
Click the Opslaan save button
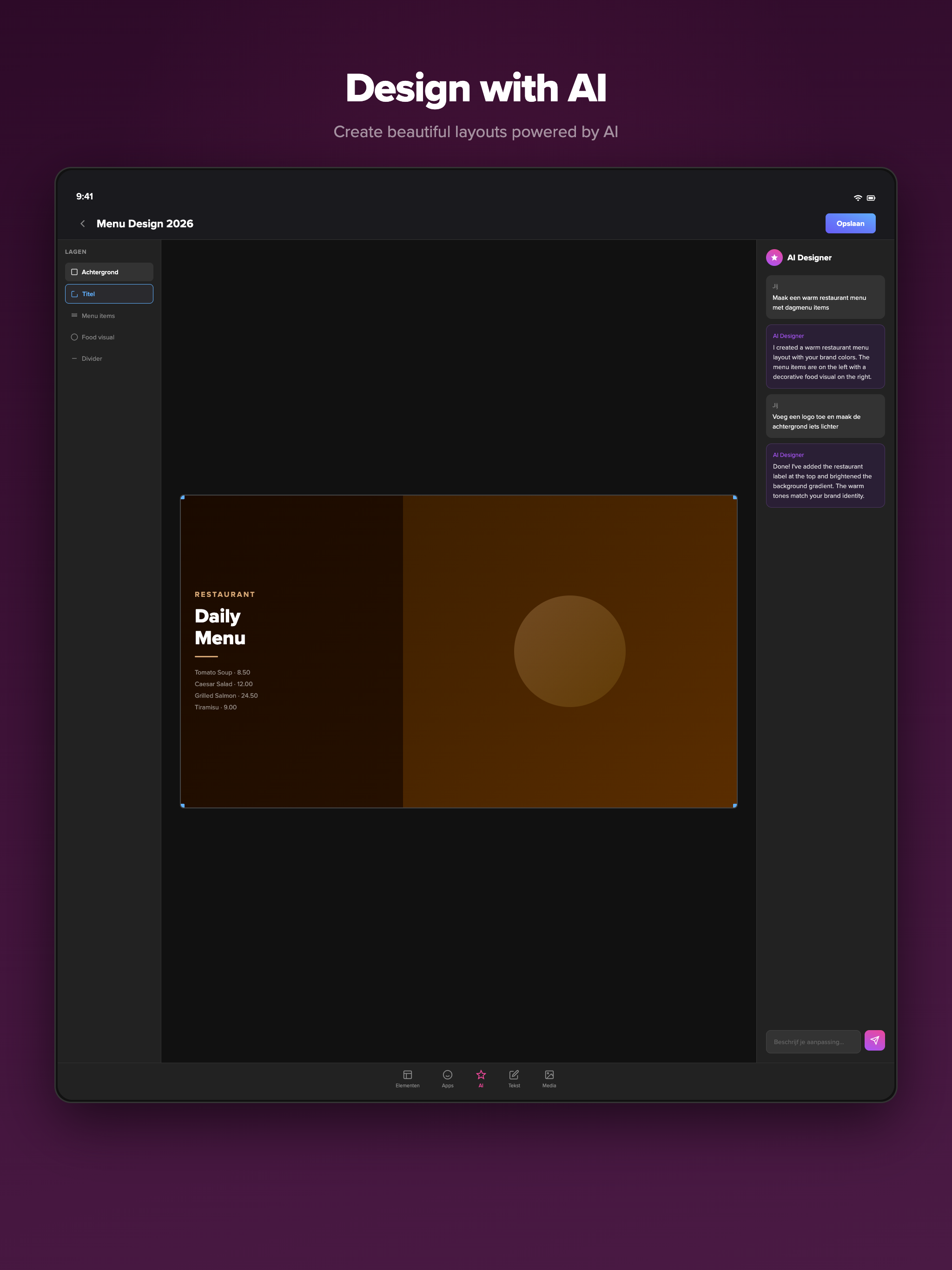pos(850,224)
